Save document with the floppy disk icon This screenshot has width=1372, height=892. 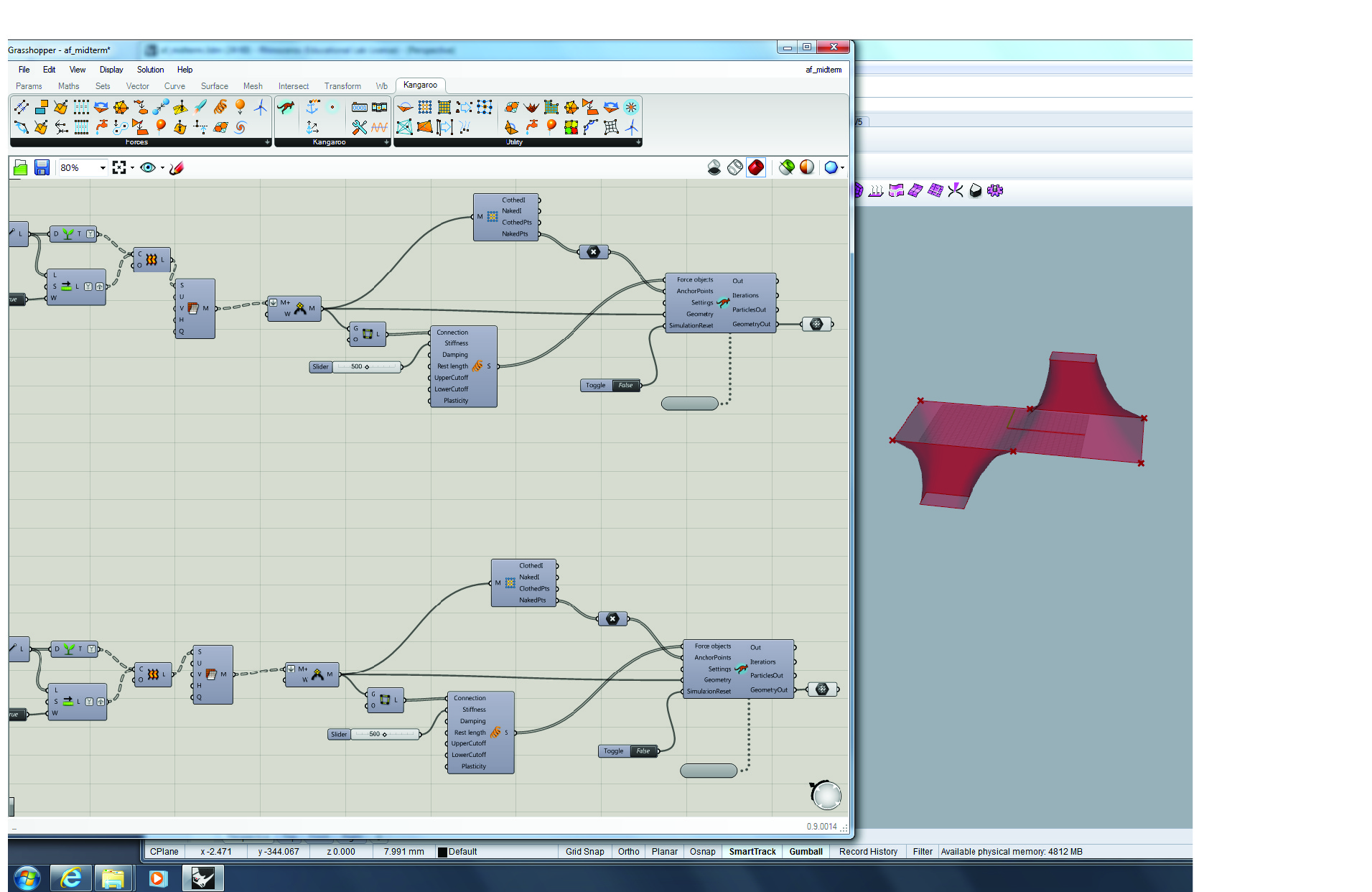(x=42, y=168)
